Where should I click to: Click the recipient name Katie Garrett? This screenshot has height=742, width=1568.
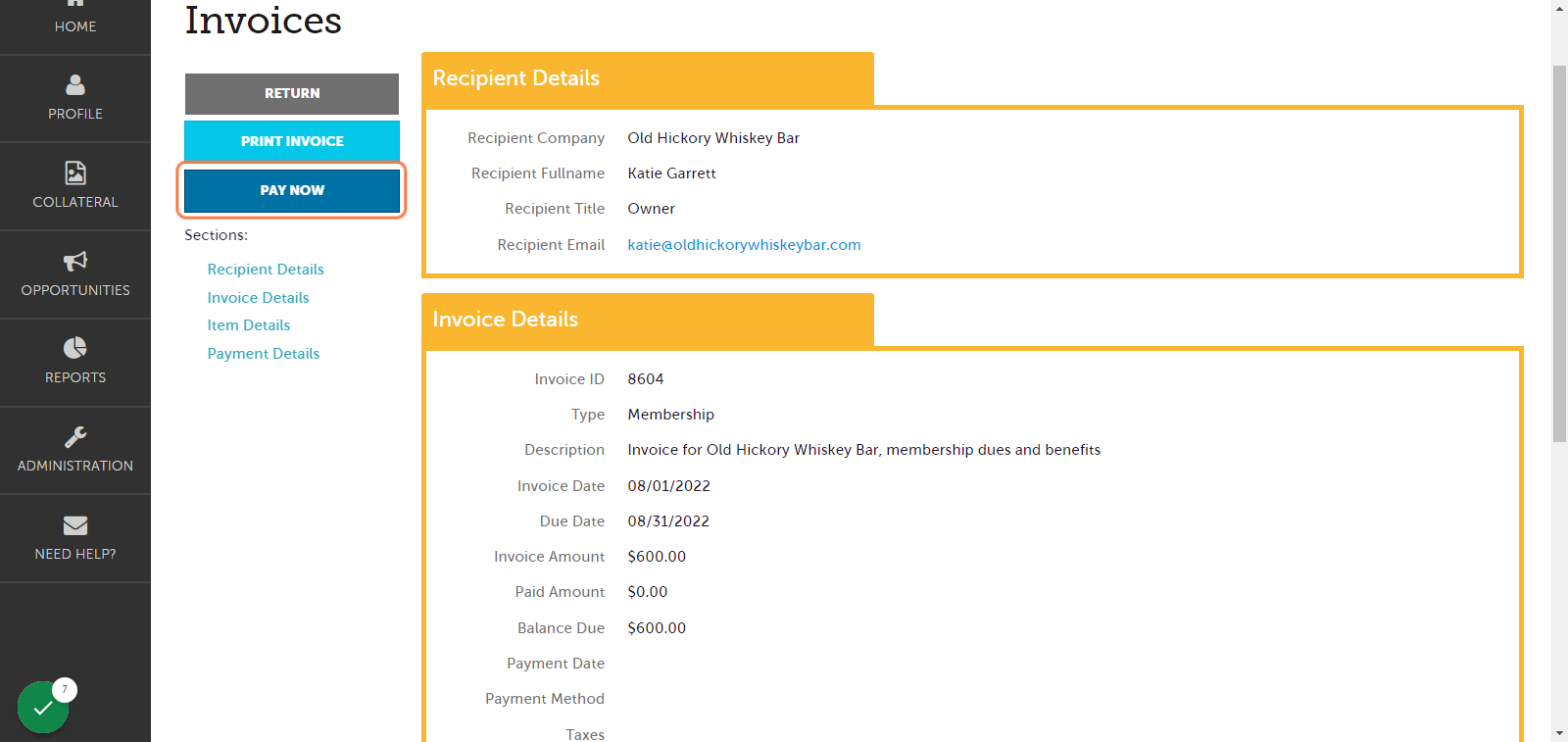pos(672,173)
